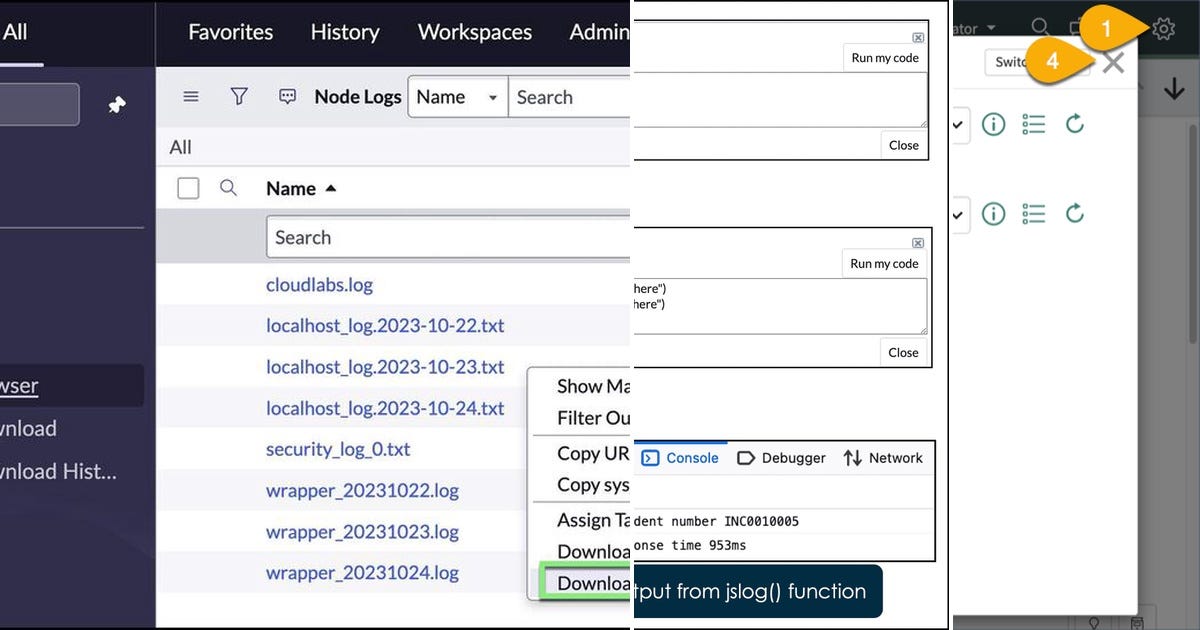Toggle the first checkmark box in the preferences panel
This screenshot has height=630, width=1200.
coord(957,124)
